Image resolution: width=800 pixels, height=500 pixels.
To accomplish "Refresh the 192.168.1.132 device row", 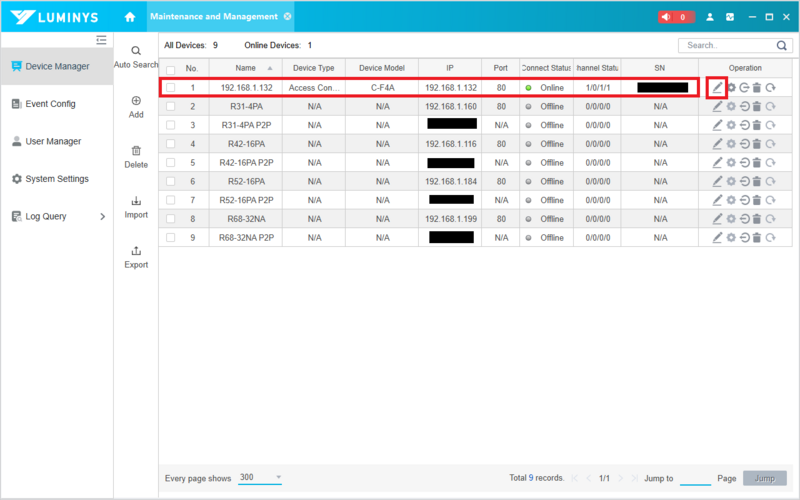I will click(770, 88).
